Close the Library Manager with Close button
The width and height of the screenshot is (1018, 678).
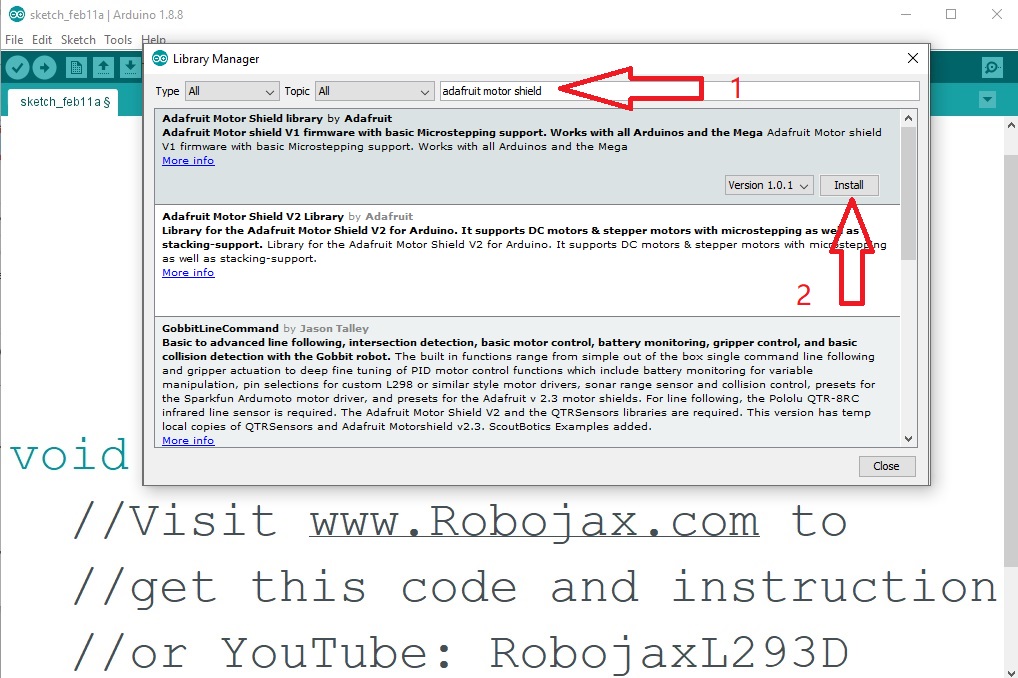[886, 466]
